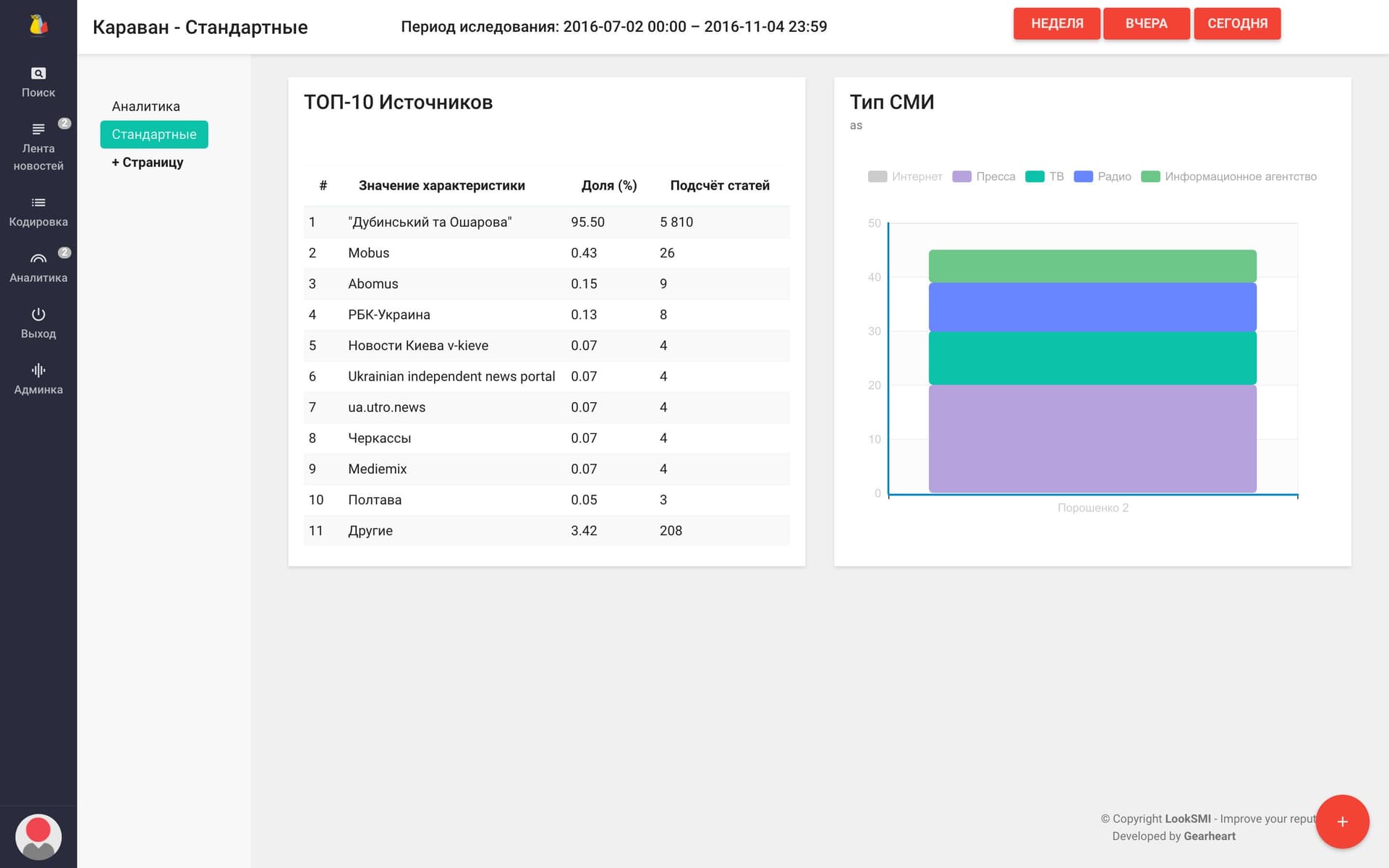Select the Mediemix row
The width and height of the screenshot is (1389, 868).
tap(546, 469)
